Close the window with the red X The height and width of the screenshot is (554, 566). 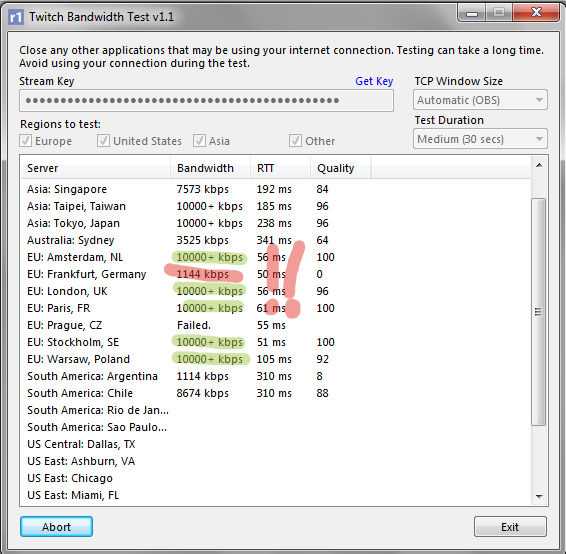coord(536,13)
